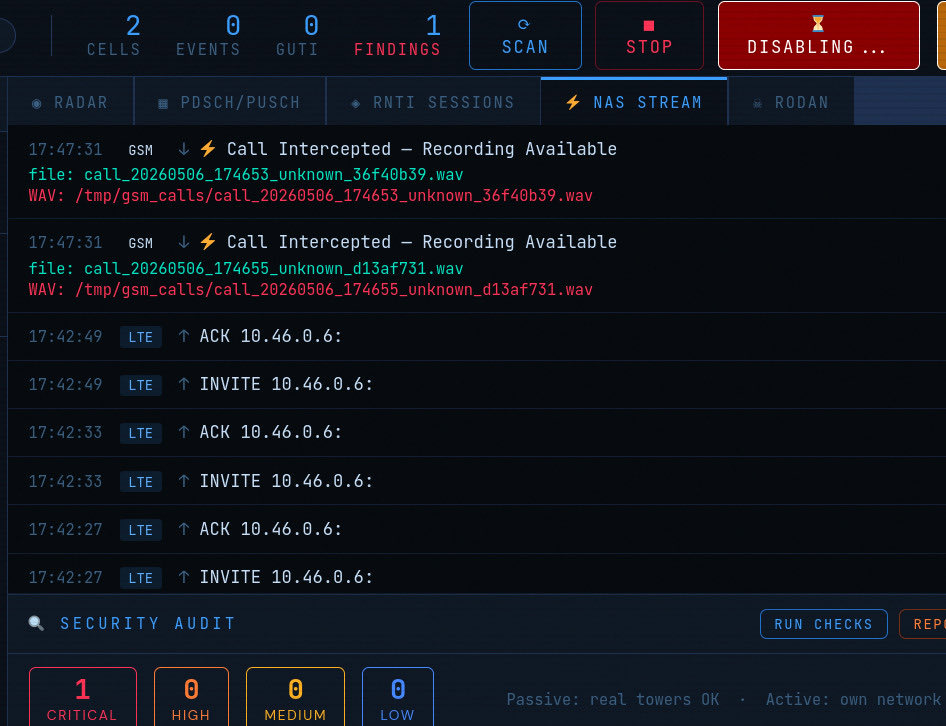Click the FINDINGS counter
Image resolution: width=946 pixels, height=726 pixels.
point(397,36)
